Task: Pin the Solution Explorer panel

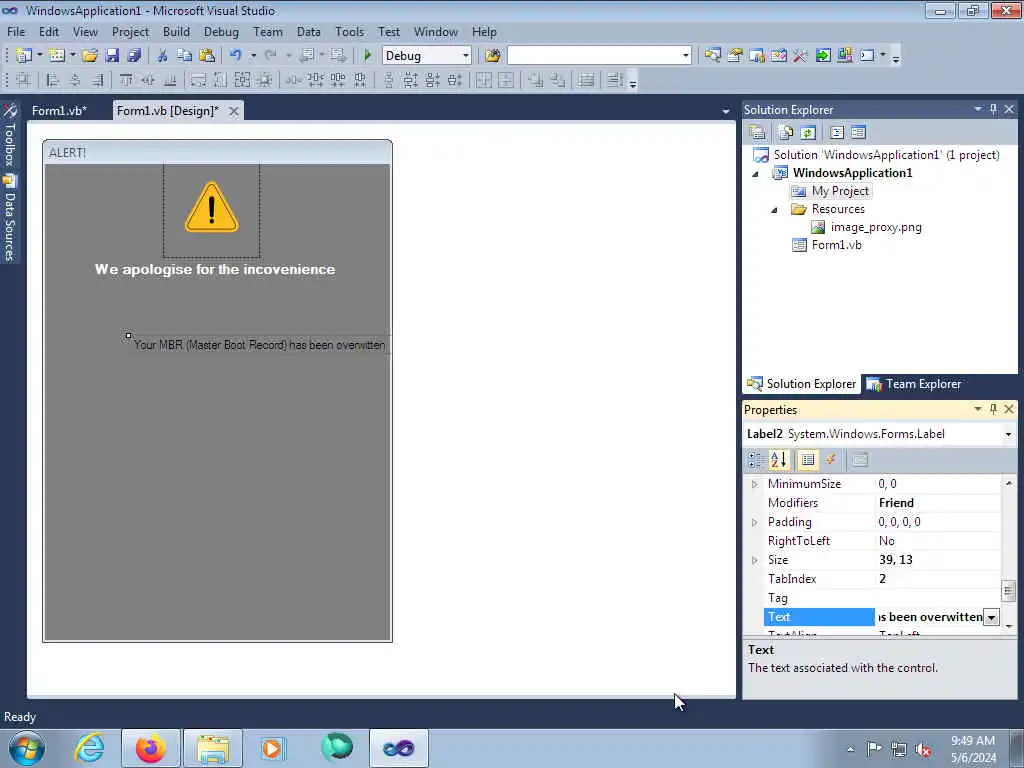Action: (993, 109)
